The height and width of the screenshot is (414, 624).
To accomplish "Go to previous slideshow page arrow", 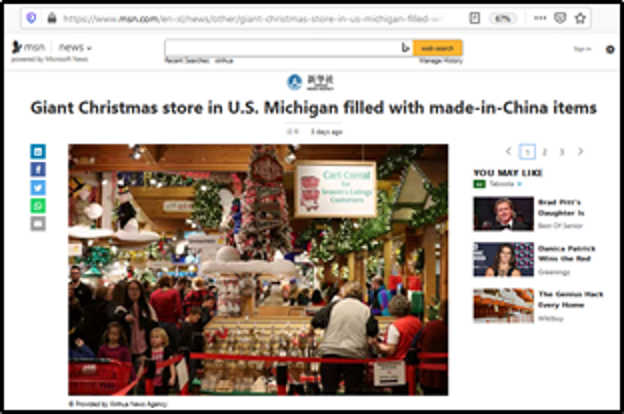I will pyautogui.click(x=508, y=151).
